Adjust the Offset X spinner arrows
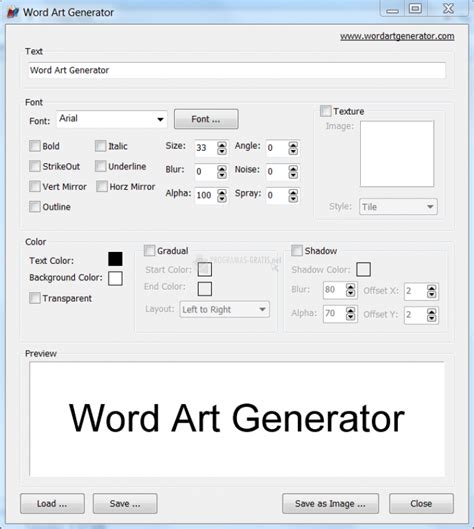Viewport: 474px width, 529px height. tap(431, 291)
